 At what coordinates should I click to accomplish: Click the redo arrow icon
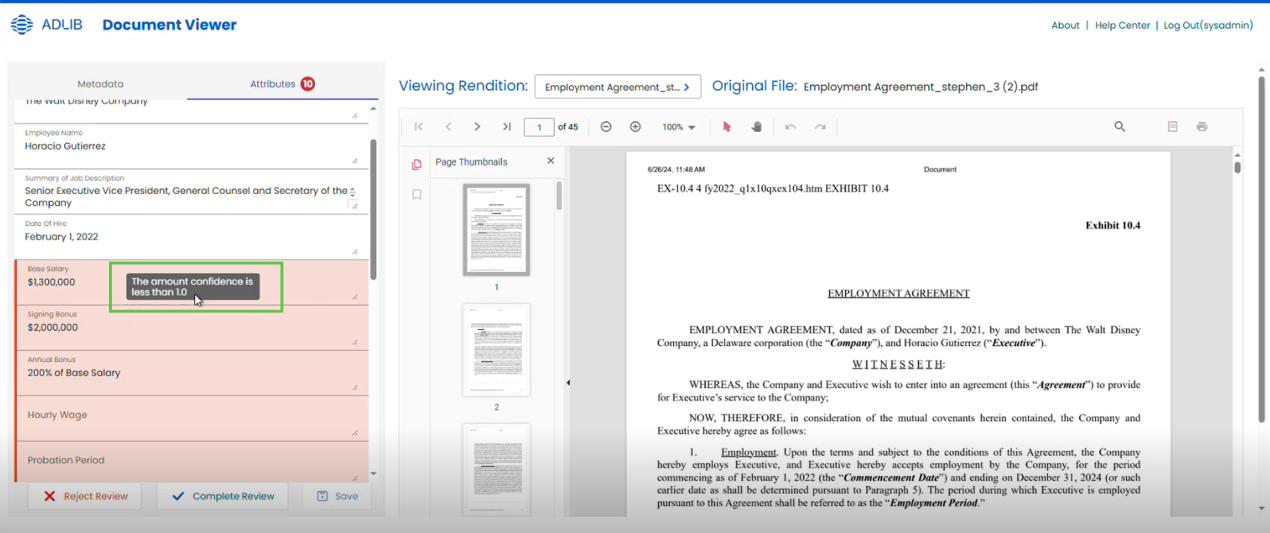[x=820, y=127]
